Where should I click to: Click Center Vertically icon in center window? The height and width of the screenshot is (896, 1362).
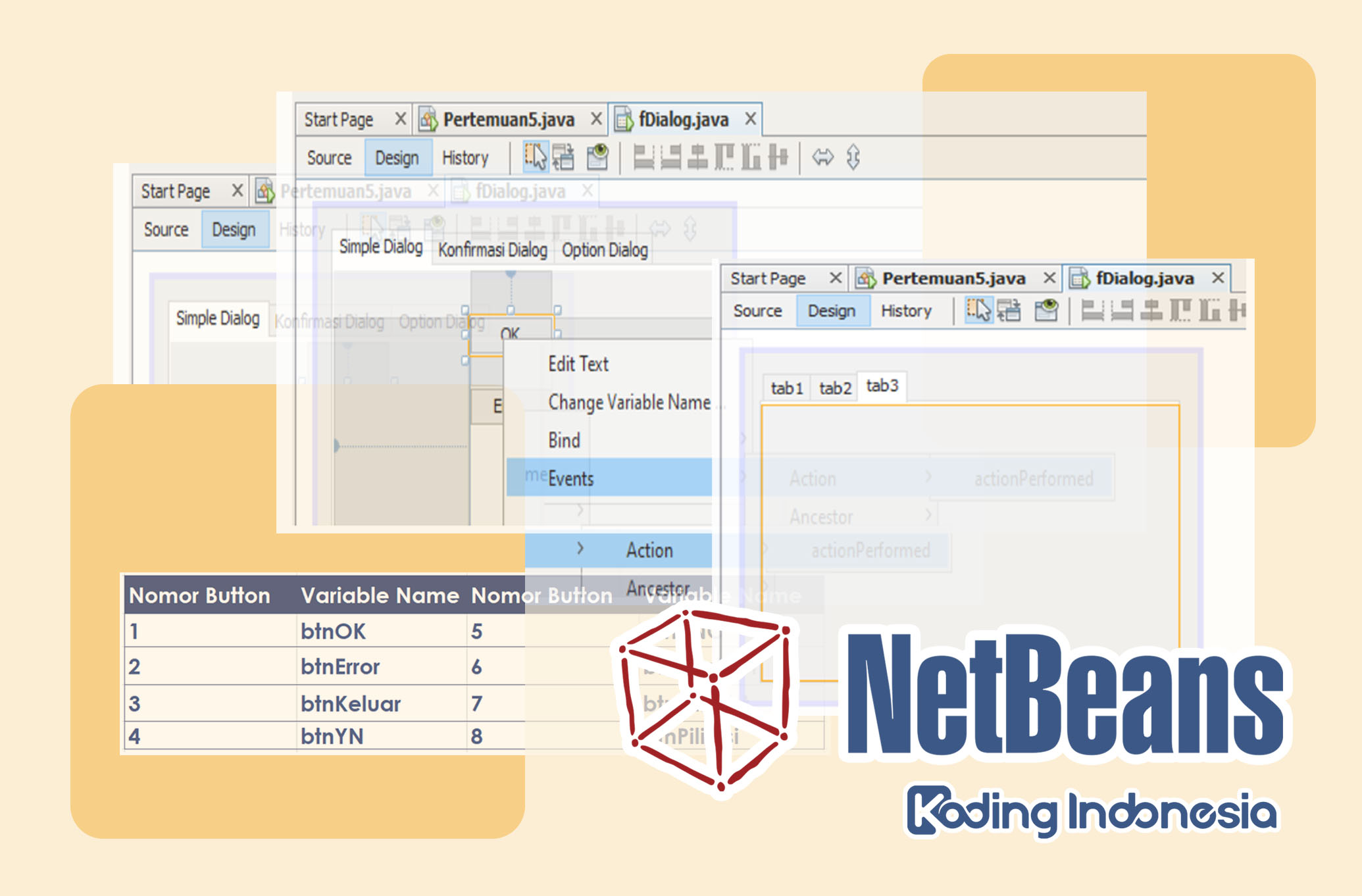click(x=778, y=157)
